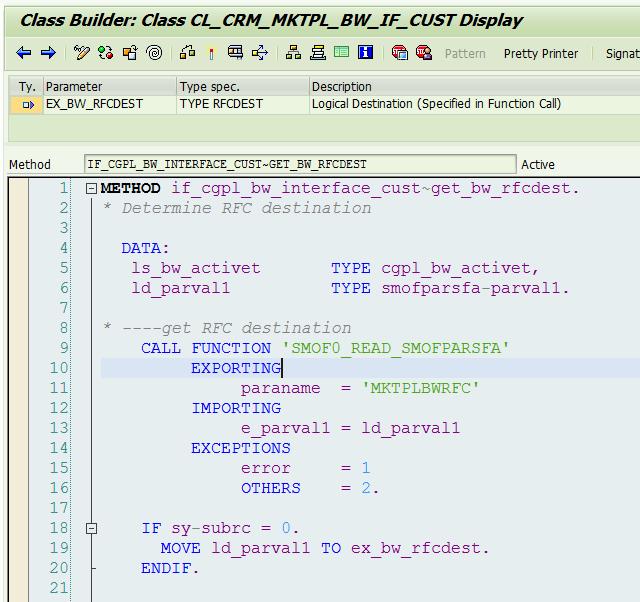Click the Pretty Printer button
Image resolution: width=640 pixels, height=602 pixels.
(x=541, y=53)
